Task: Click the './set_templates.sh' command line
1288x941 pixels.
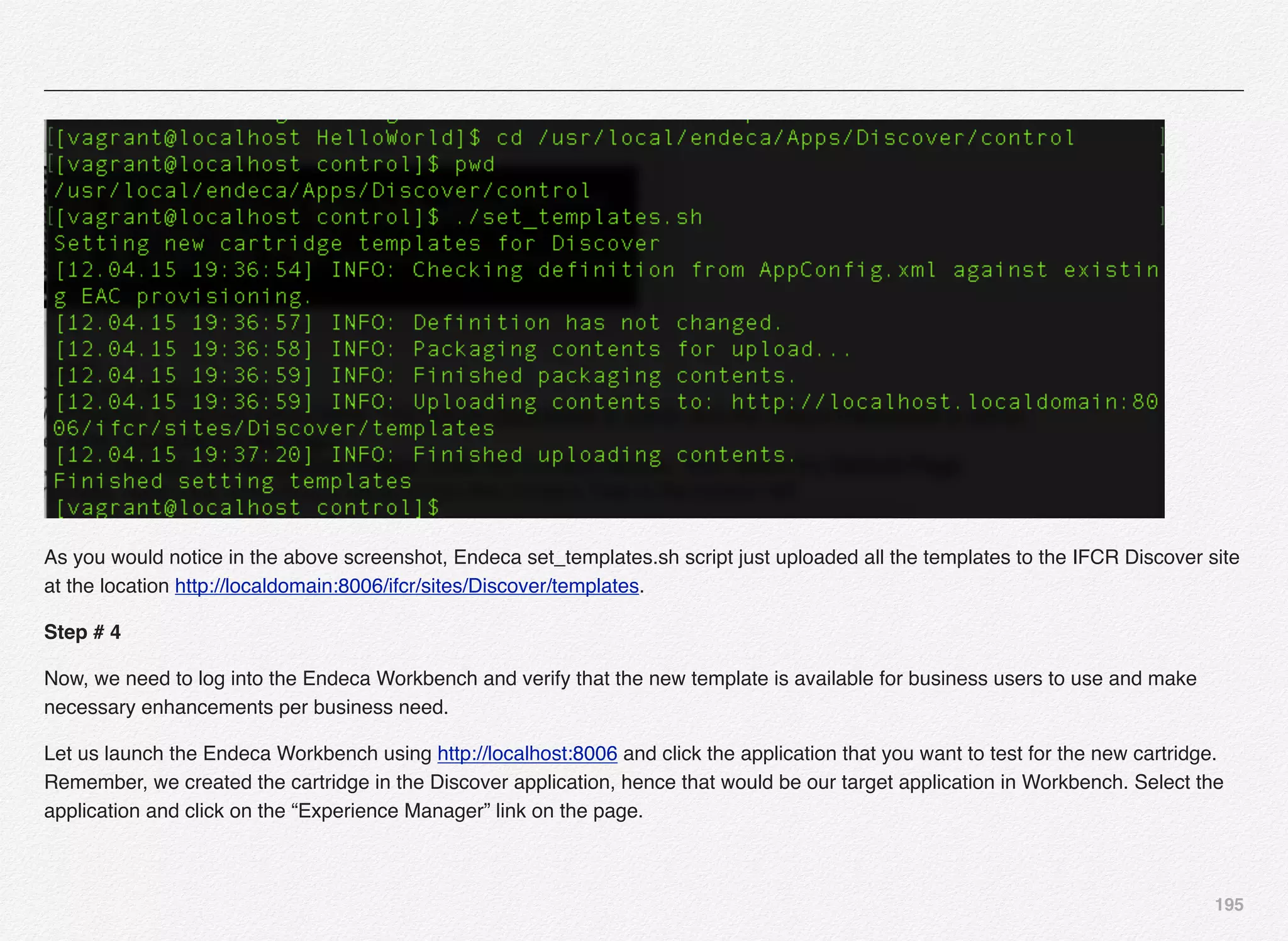Action: click(x=375, y=217)
